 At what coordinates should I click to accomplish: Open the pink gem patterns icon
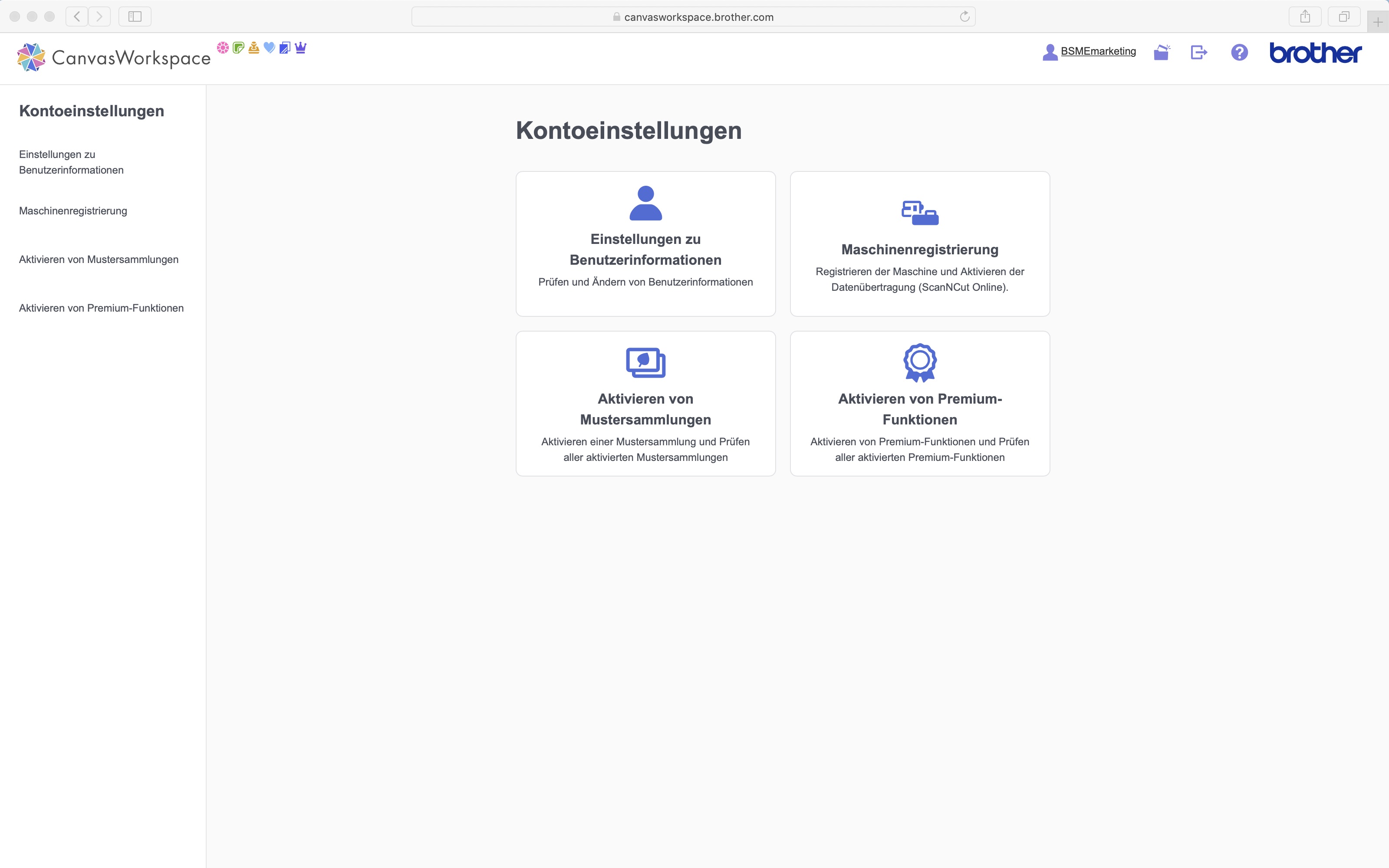[223, 48]
